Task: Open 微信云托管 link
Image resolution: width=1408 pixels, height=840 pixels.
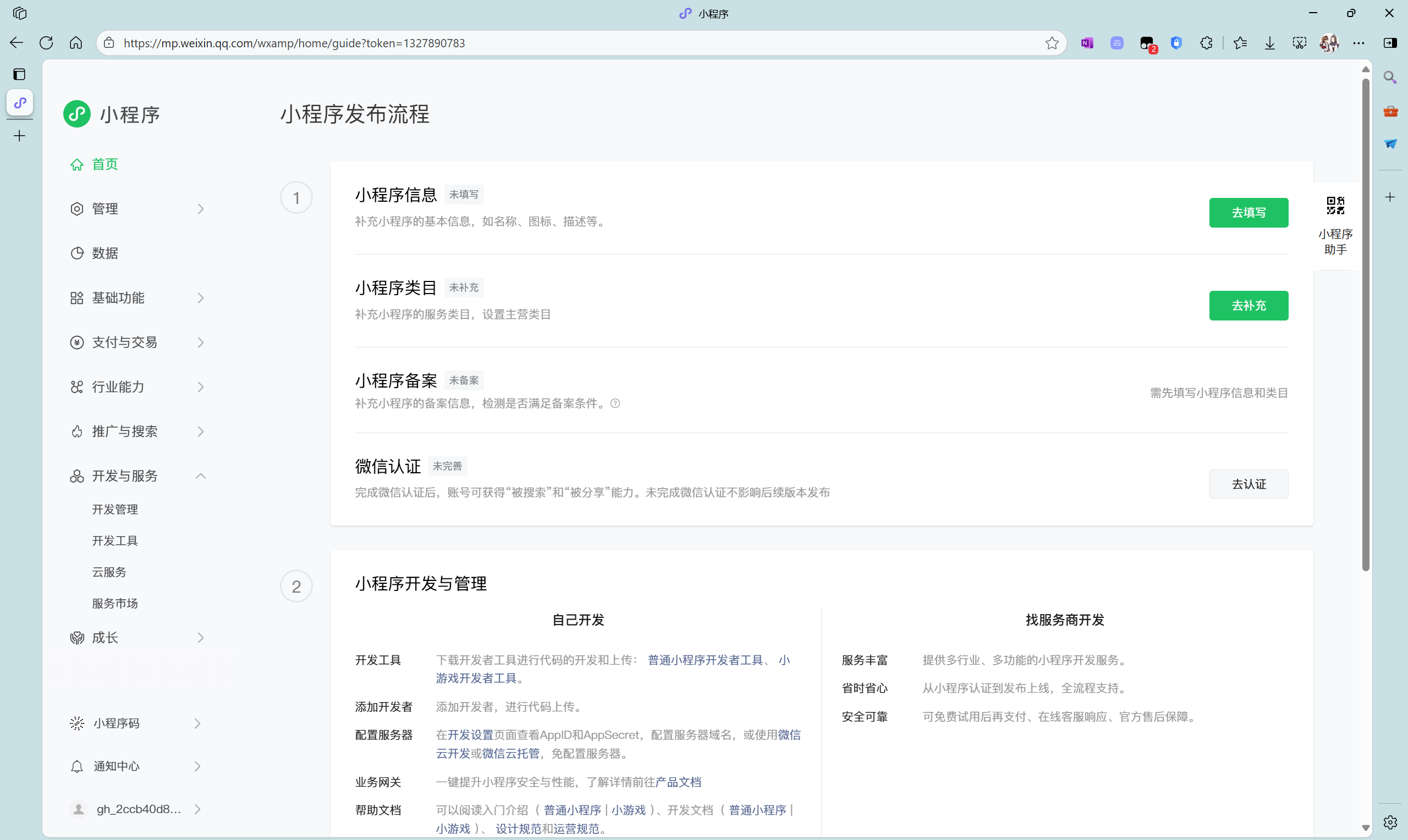Action: (510, 754)
